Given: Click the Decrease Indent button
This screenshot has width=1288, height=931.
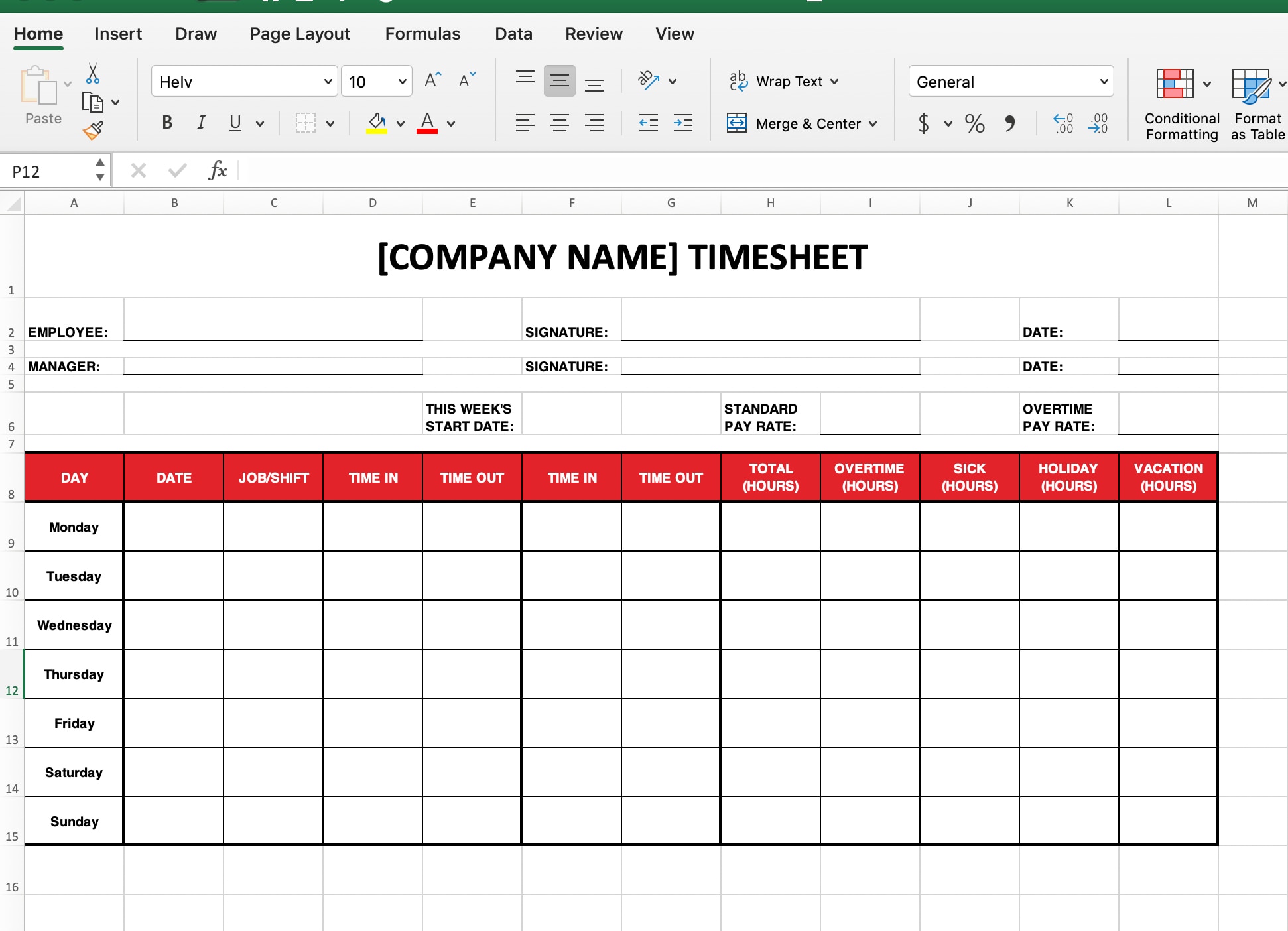Looking at the screenshot, I should (x=648, y=122).
